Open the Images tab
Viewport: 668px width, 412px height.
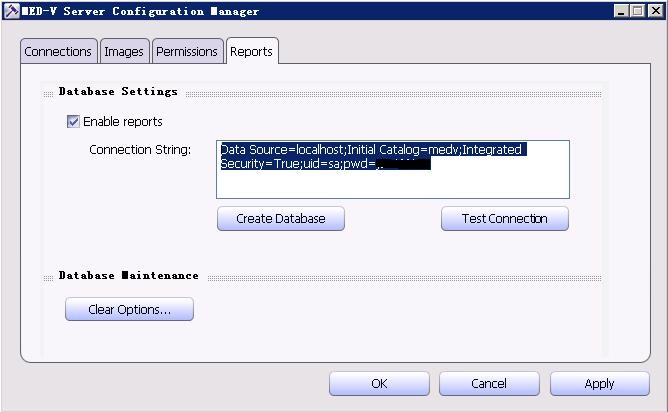pyautogui.click(x=124, y=52)
